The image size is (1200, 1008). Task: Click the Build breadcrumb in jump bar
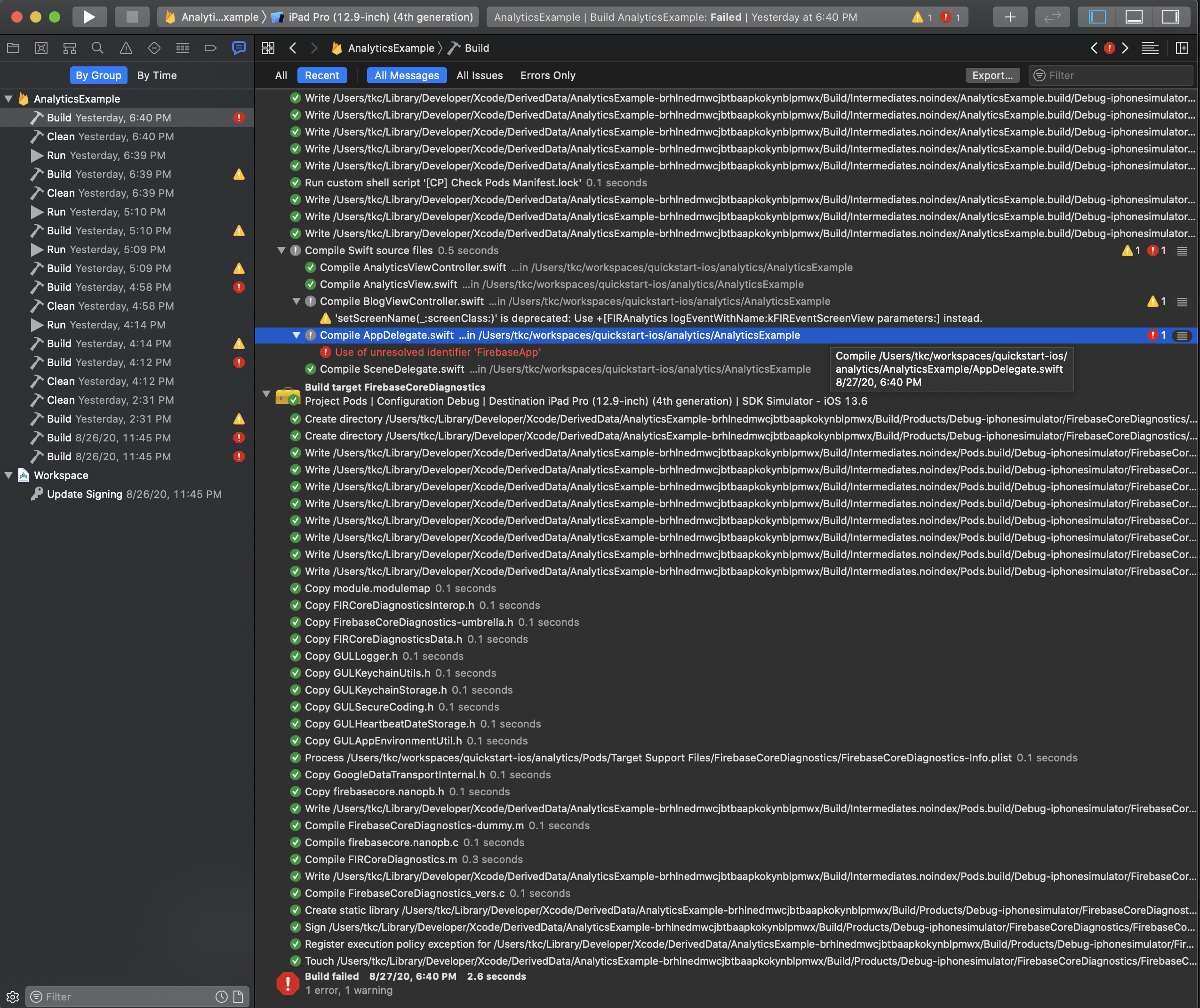[x=469, y=48]
